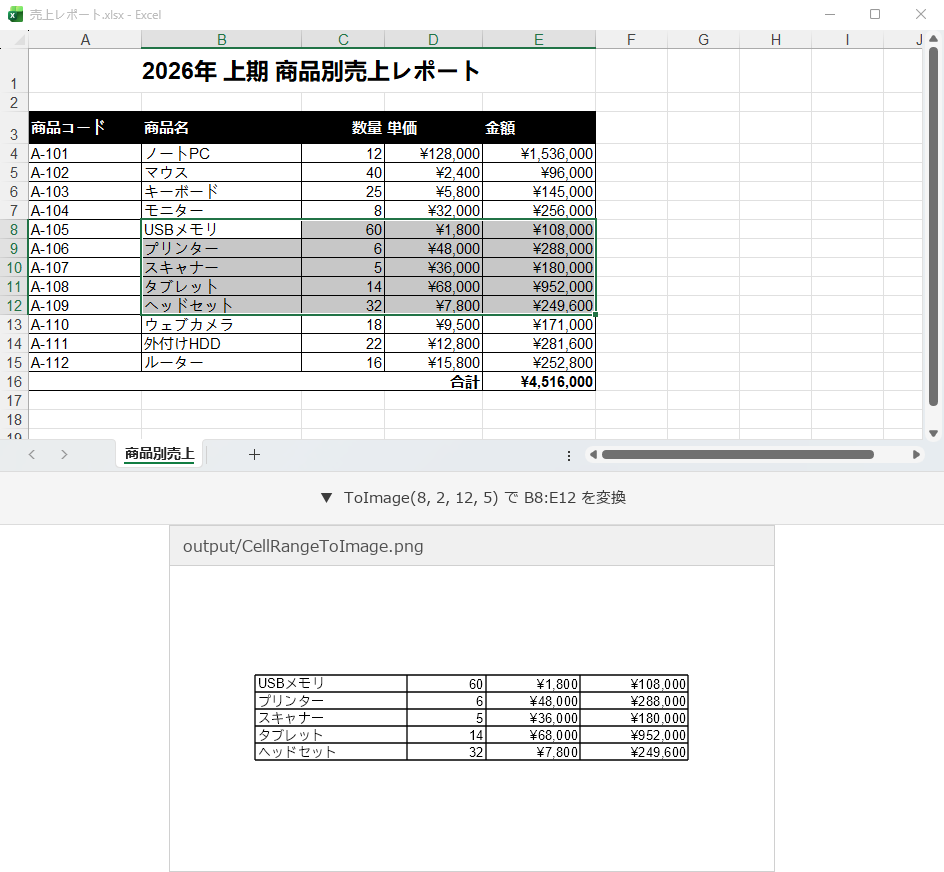Image resolution: width=944 pixels, height=872 pixels.
Task: Click the exported cell range image
Action: [471, 717]
